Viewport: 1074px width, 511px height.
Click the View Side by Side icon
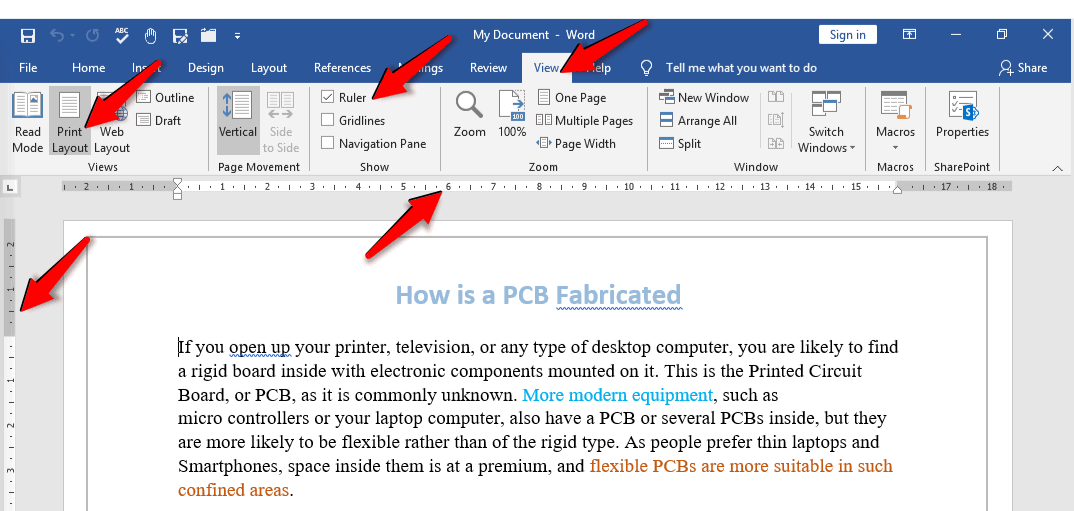(776, 98)
